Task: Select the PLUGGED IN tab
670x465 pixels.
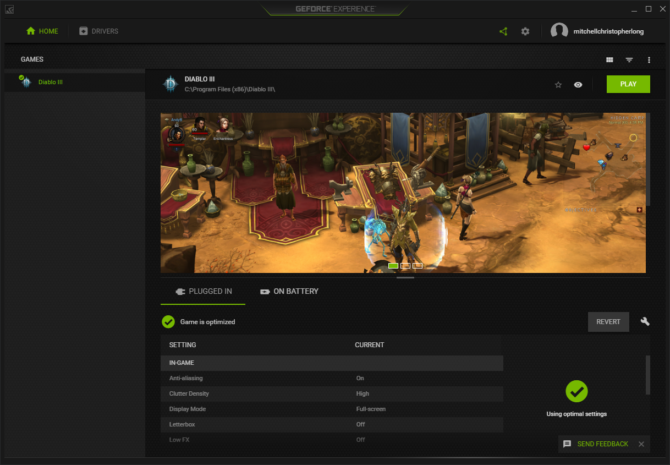Action: click(203, 291)
